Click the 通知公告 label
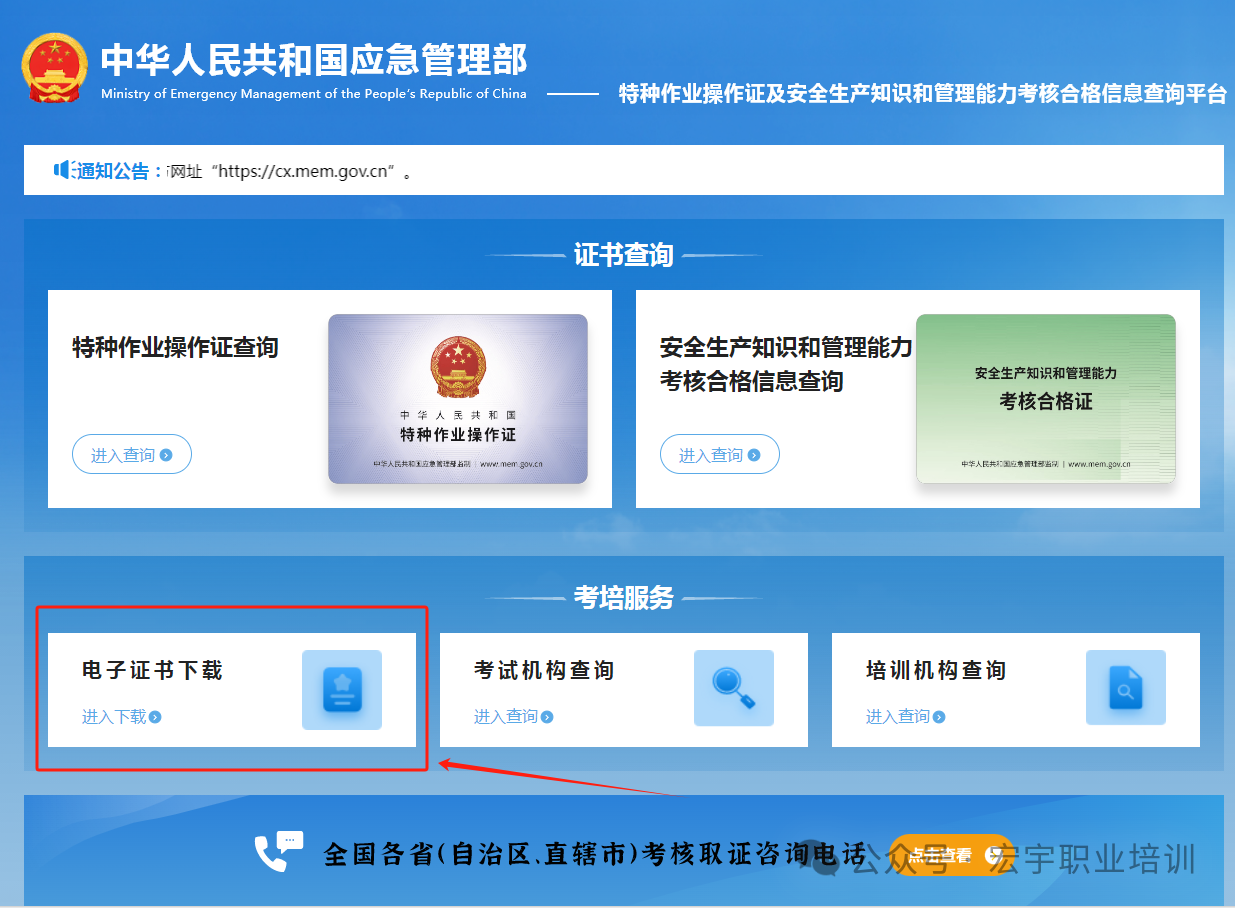The width and height of the screenshot is (1235, 908). [118, 171]
